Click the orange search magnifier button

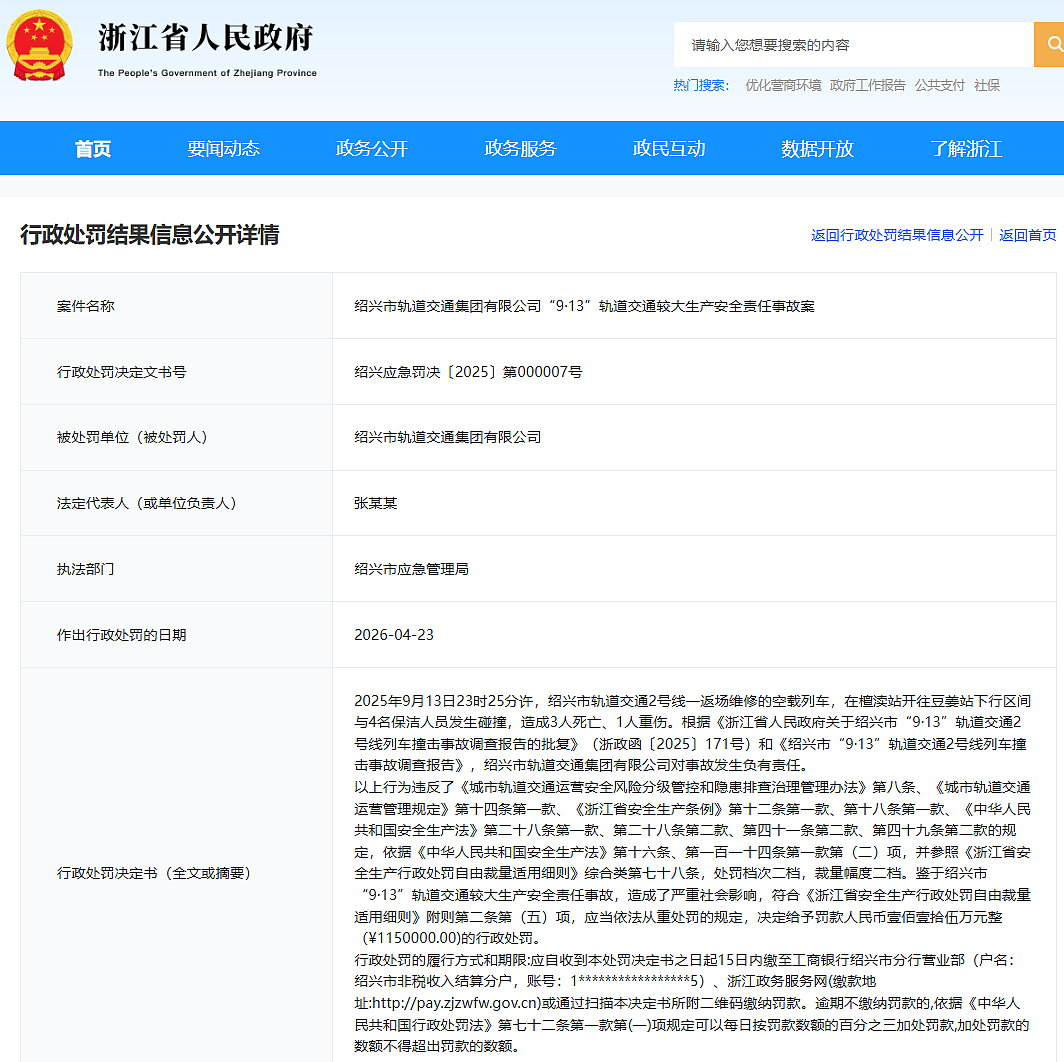point(1050,45)
